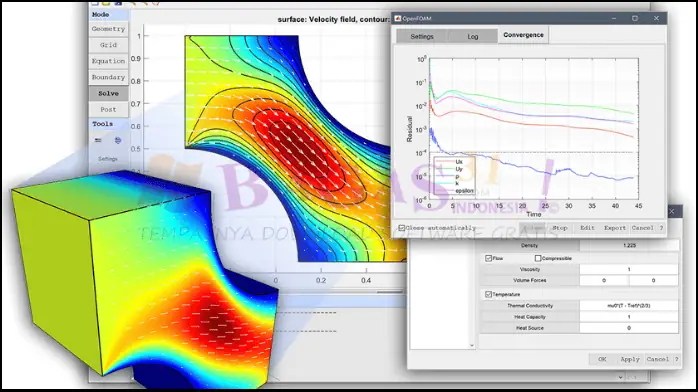
Task: Click the blue globe icon under Tools
Action: point(118,140)
